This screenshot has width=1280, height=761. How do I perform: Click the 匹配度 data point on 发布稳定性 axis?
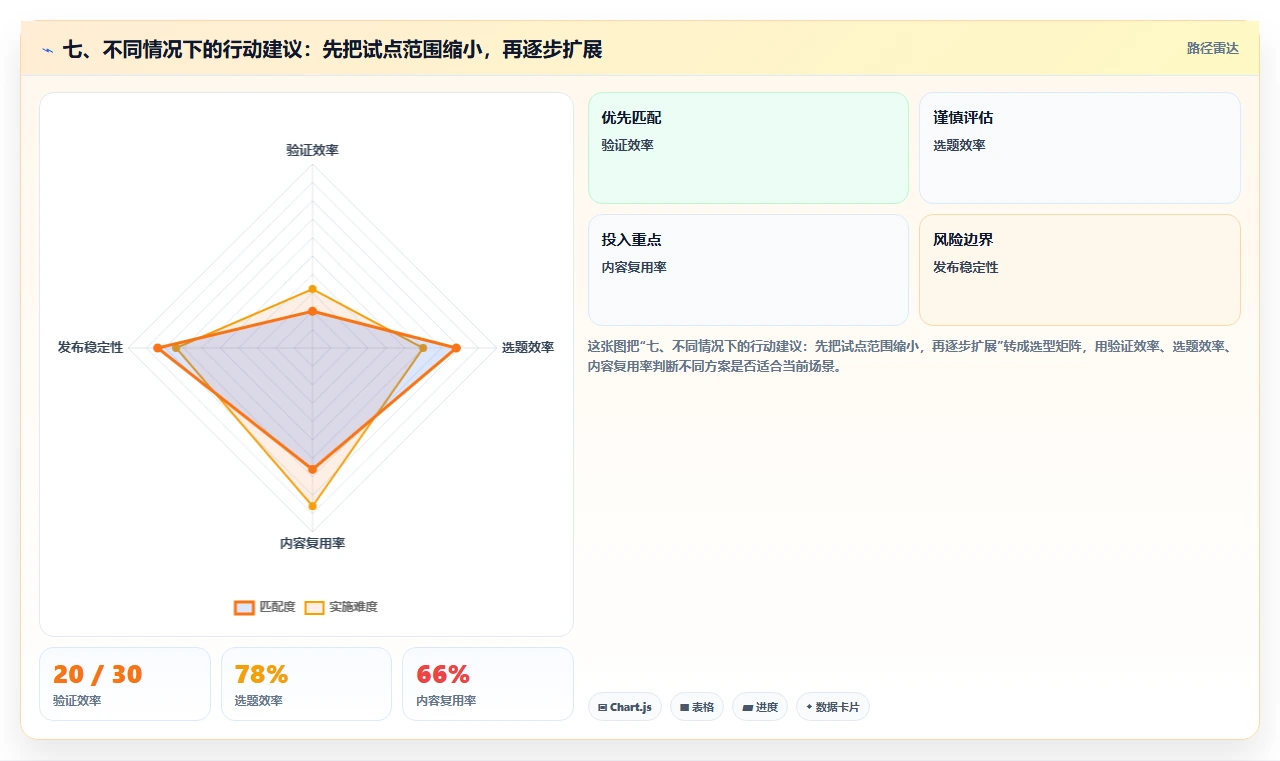(x=157, y=348)
